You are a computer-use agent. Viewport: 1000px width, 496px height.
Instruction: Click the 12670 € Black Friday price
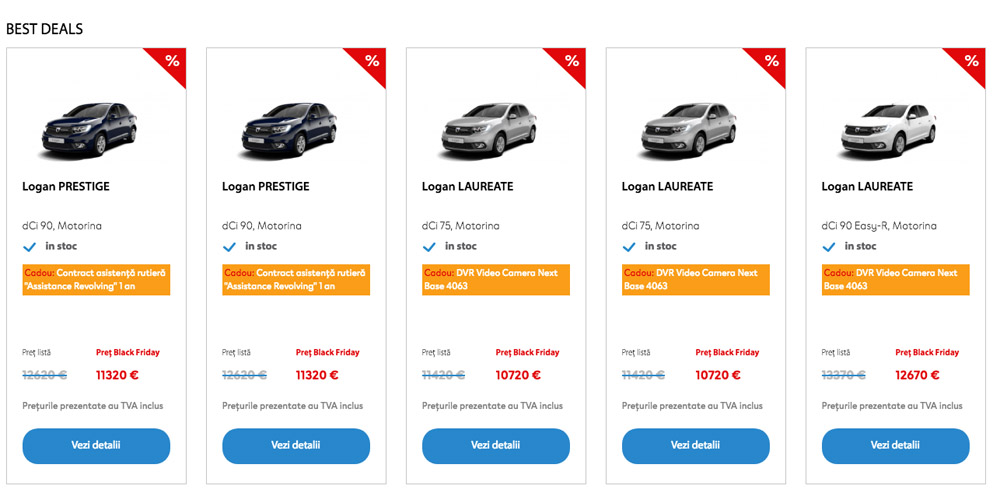pos(917,376)
